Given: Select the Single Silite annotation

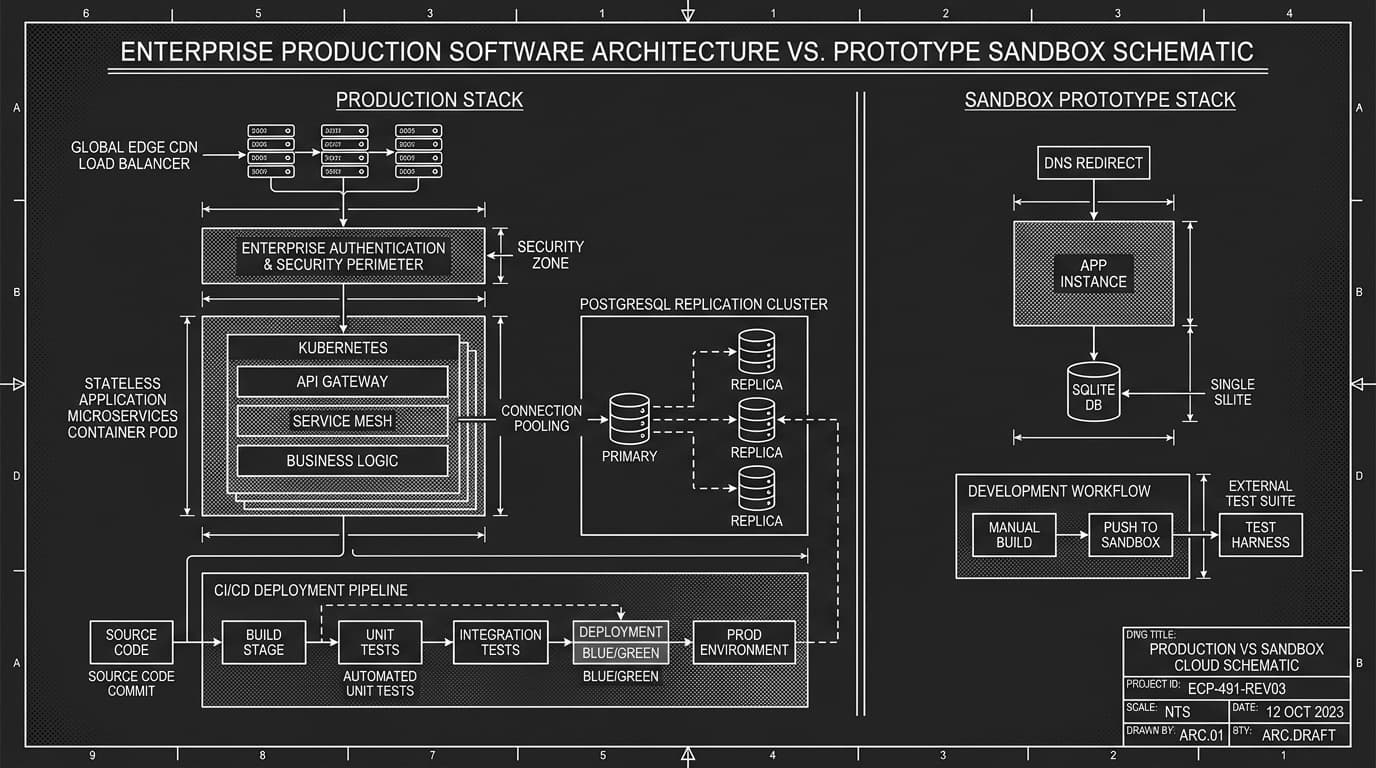Looking at the screenshot, I should pyautogui.click(x=1232, y=392).
